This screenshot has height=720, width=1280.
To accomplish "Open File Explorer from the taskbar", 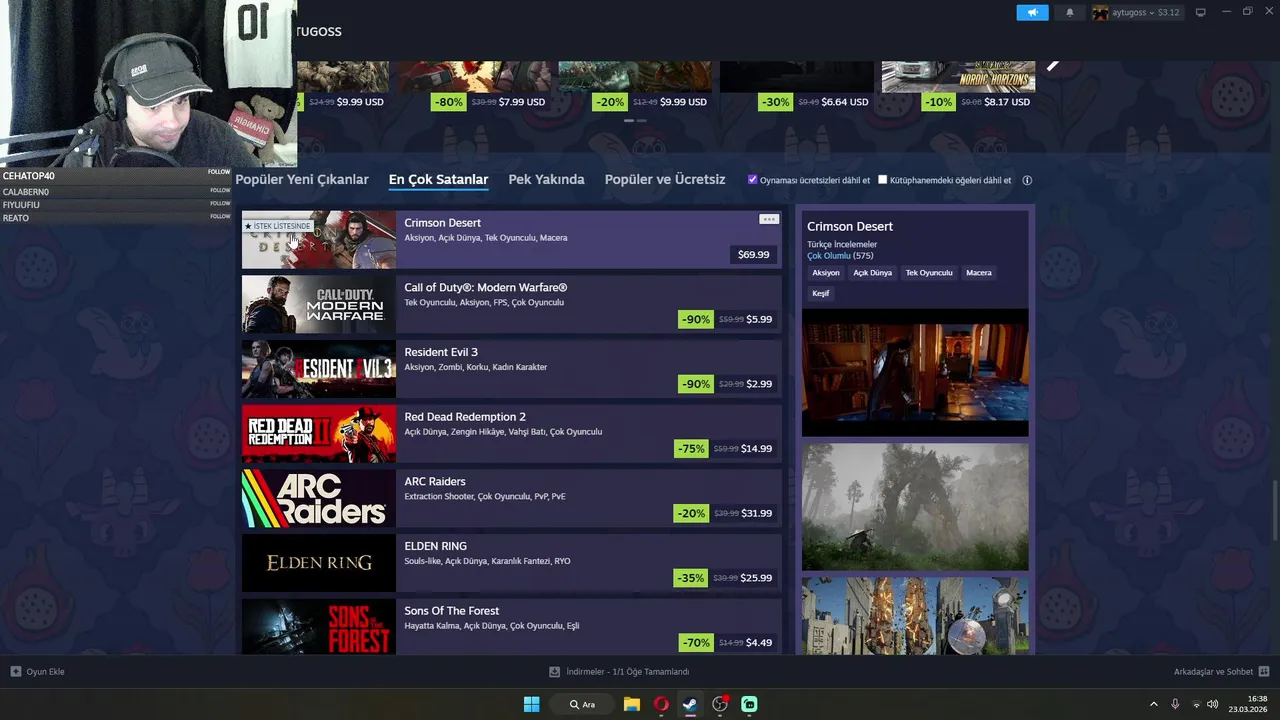I will [632, 704].
